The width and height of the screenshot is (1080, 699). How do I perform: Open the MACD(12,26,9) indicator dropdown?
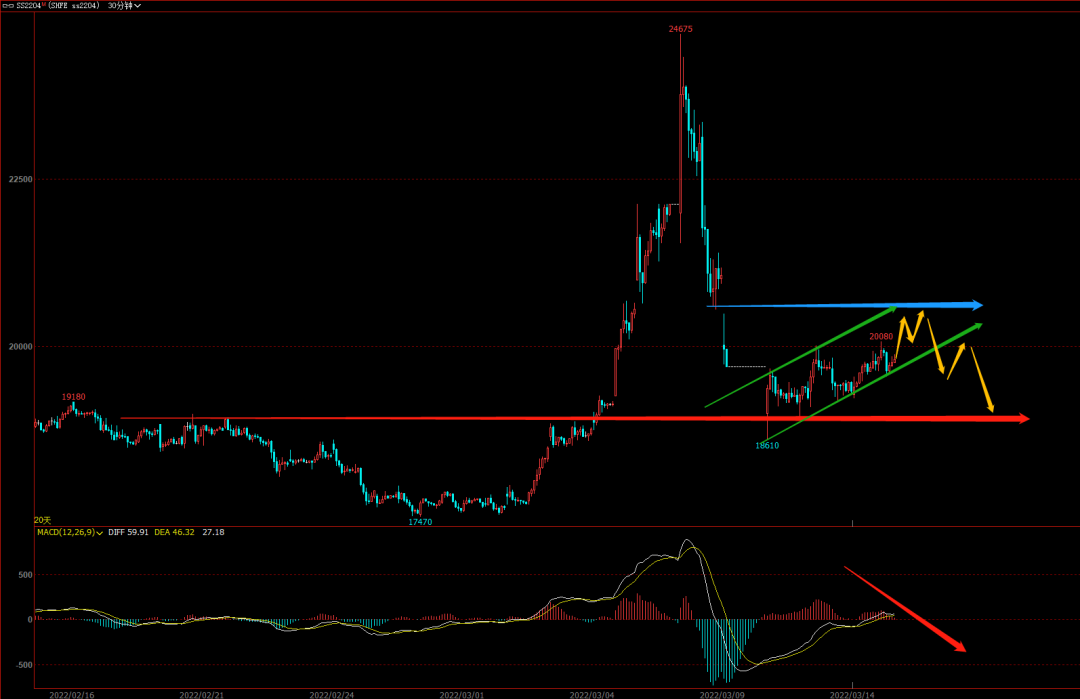pos(70,532)
